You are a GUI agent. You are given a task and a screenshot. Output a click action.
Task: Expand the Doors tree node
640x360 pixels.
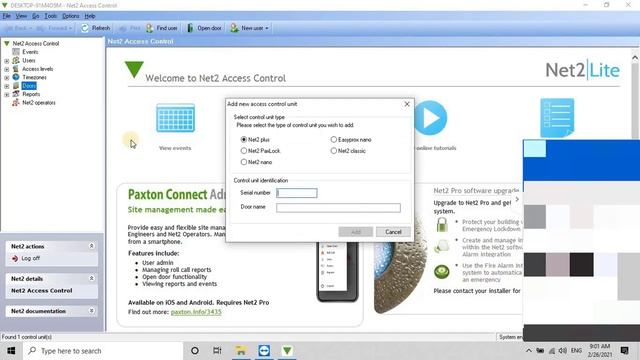pos(7,86)
